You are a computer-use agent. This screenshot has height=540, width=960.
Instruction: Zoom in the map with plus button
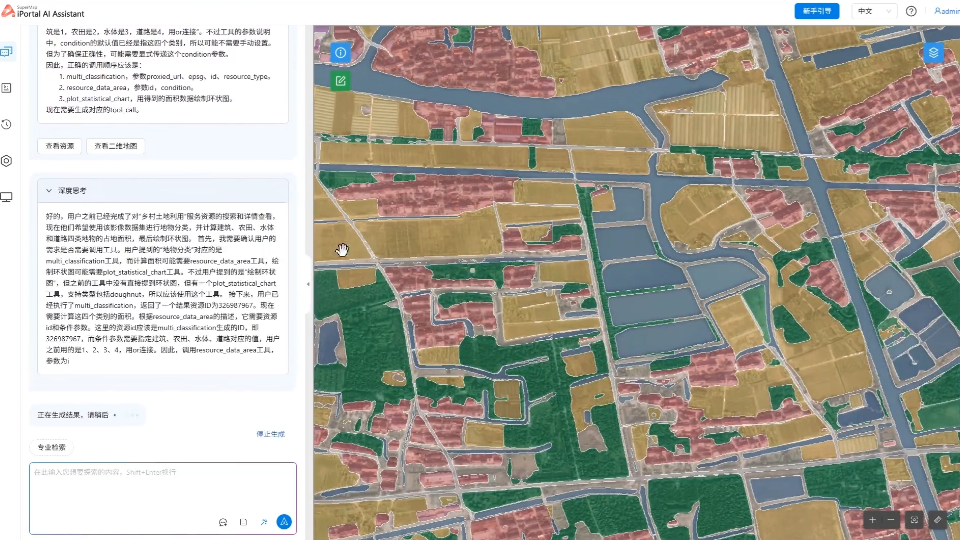pos(872,520)
